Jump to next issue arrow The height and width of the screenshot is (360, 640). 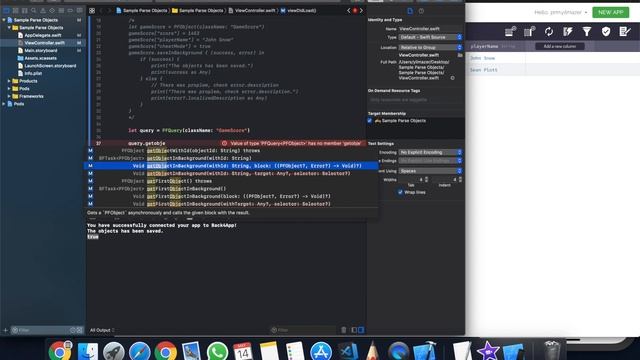[x=361, y=11]
